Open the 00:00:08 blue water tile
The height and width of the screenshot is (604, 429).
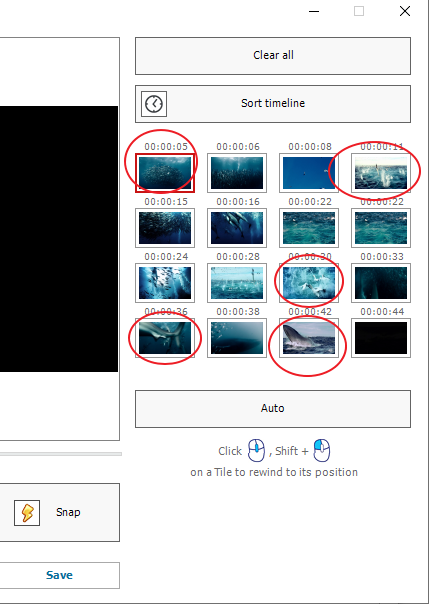tap(309, 173)
